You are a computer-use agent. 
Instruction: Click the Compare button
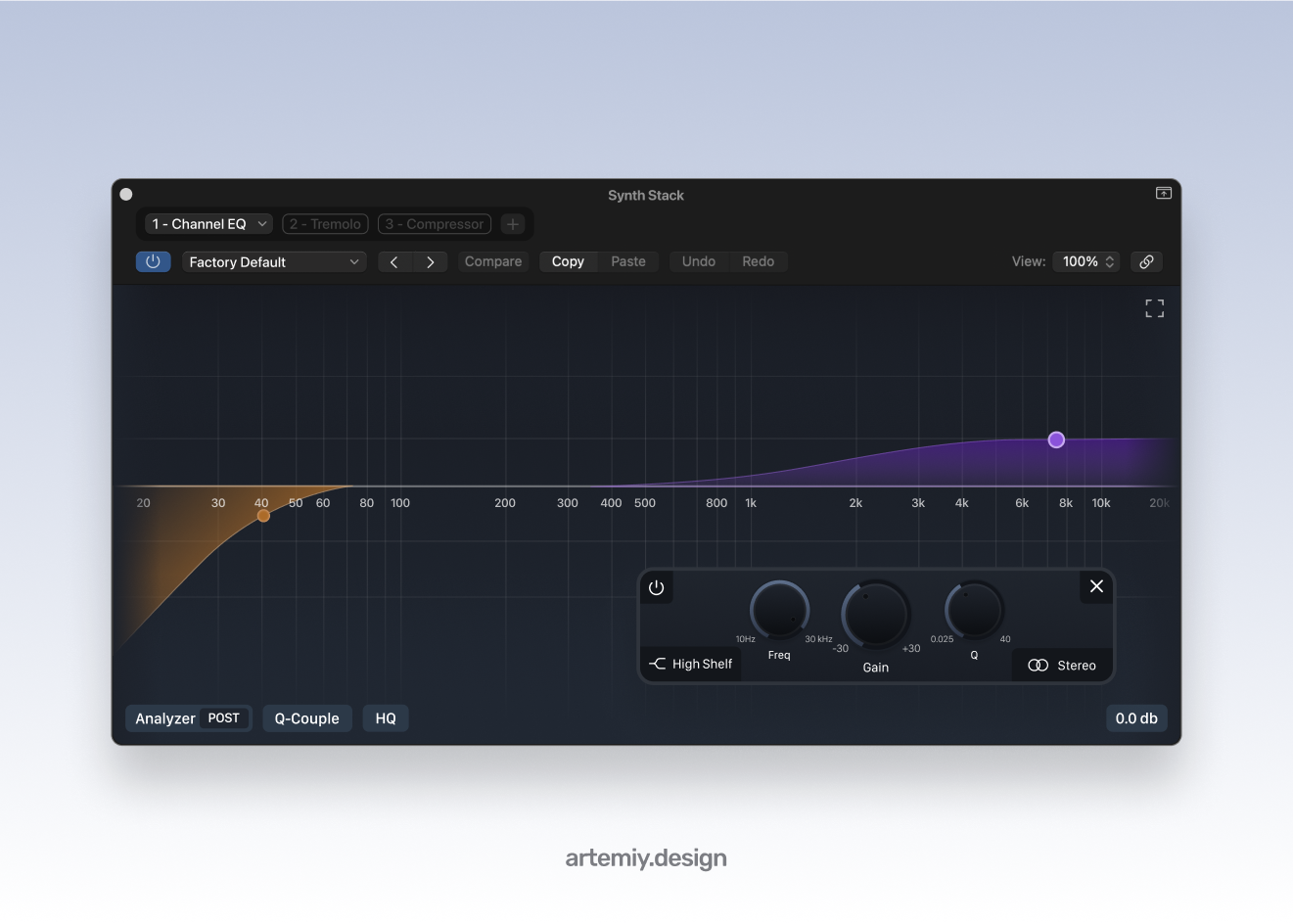(493, 261)
